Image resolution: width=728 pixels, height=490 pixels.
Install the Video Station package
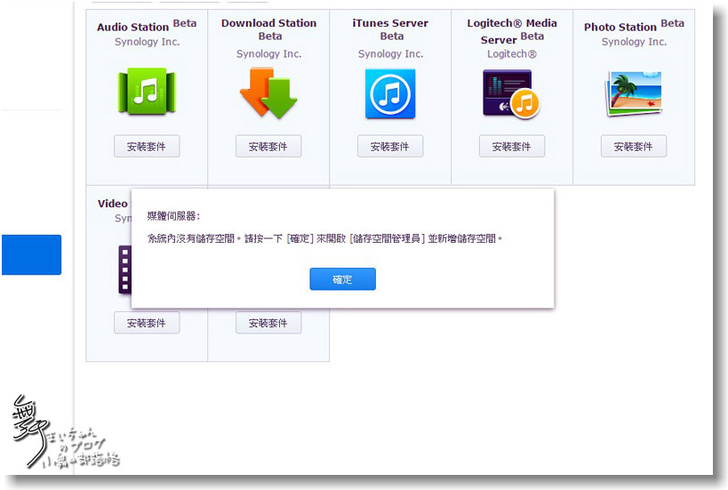point(146,323)
